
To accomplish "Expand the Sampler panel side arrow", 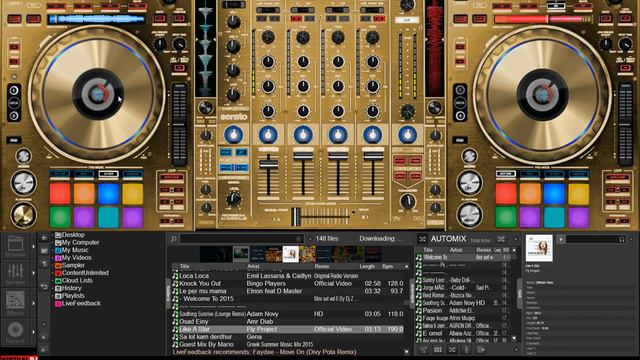I will (33, 273).
